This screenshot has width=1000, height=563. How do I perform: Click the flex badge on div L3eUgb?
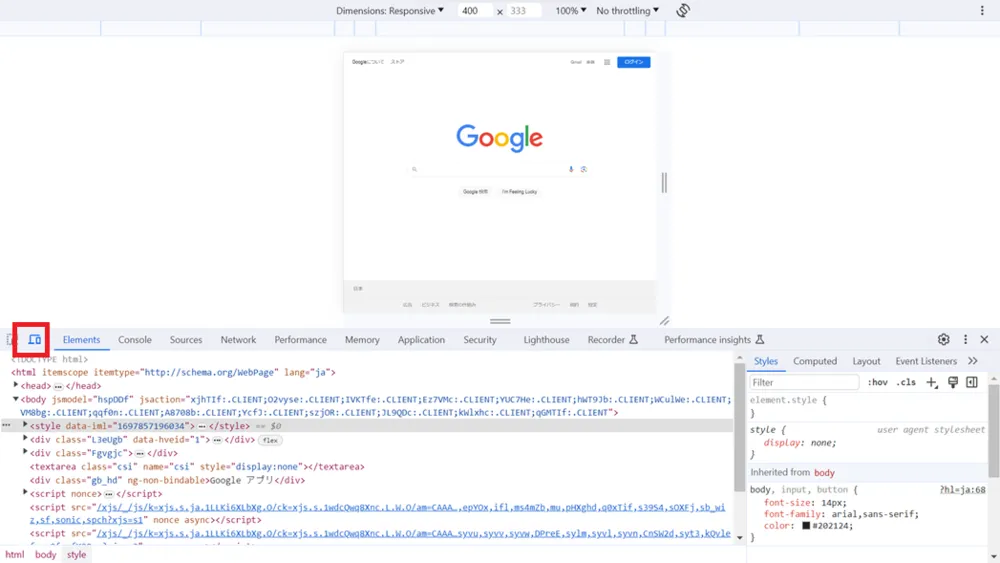pos(270,440)
